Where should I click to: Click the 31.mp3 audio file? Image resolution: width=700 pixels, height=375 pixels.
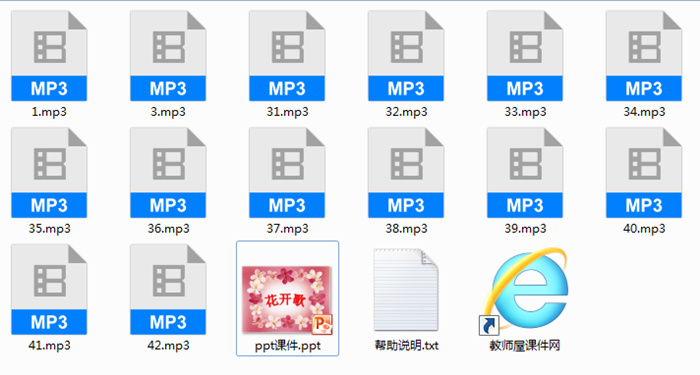pyautogui.click(x=287, y=56)
